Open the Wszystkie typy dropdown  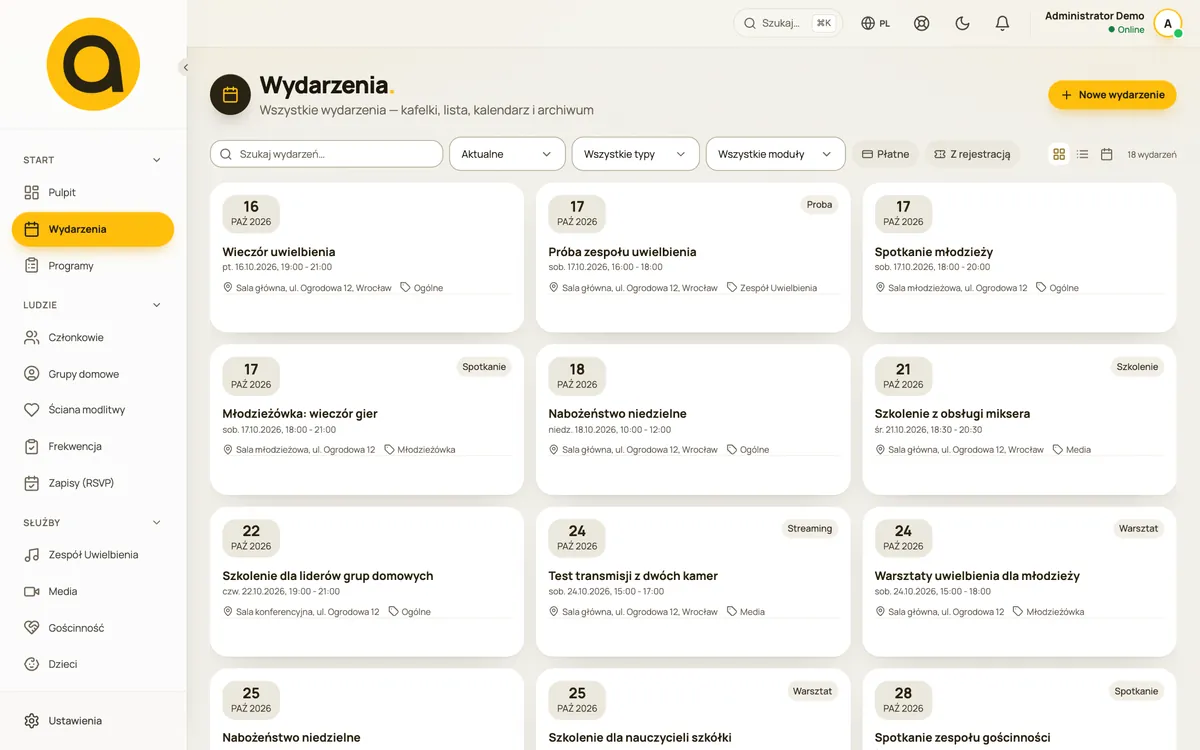635,154
